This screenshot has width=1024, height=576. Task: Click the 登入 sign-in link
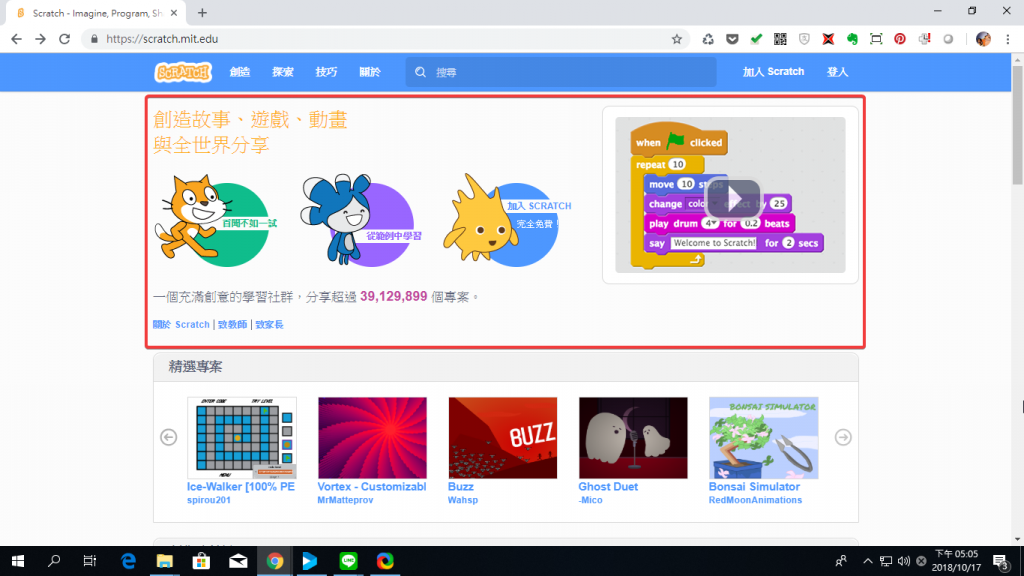tap(837, 72)
